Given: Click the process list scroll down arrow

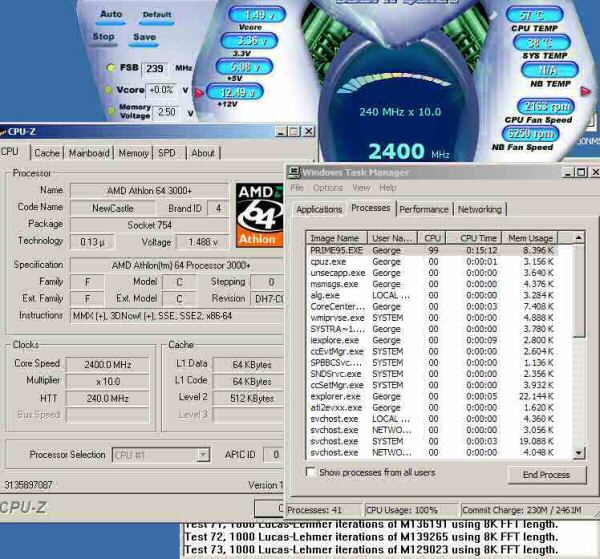Looking at the screenshot, I should coord(579,453).
